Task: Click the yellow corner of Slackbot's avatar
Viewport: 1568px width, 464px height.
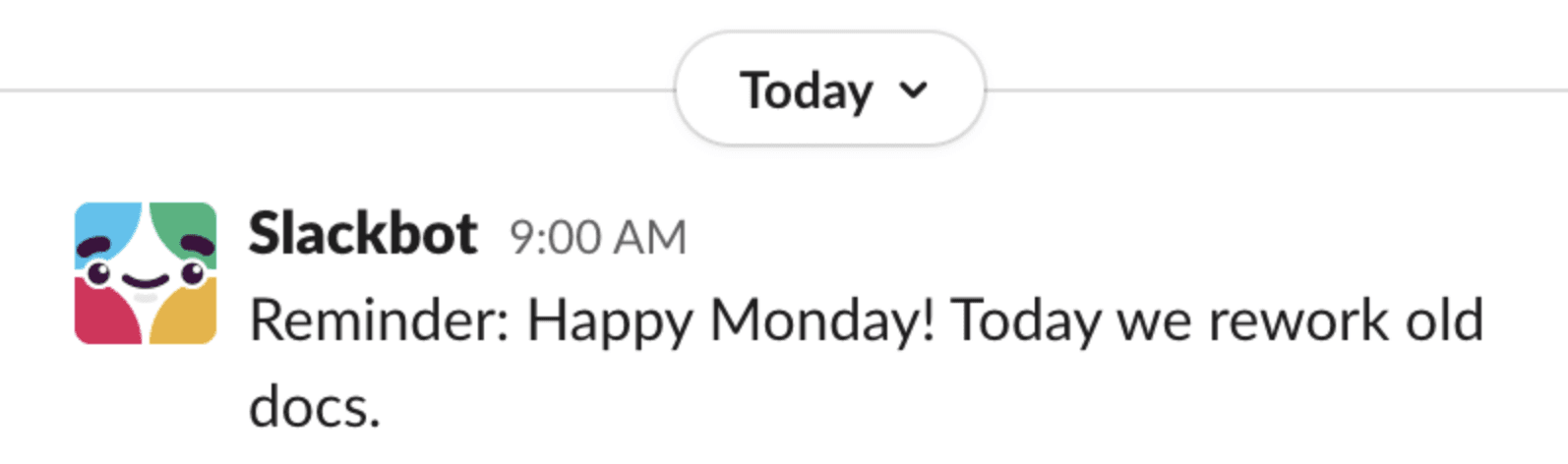Action: (x=192, y=320)
